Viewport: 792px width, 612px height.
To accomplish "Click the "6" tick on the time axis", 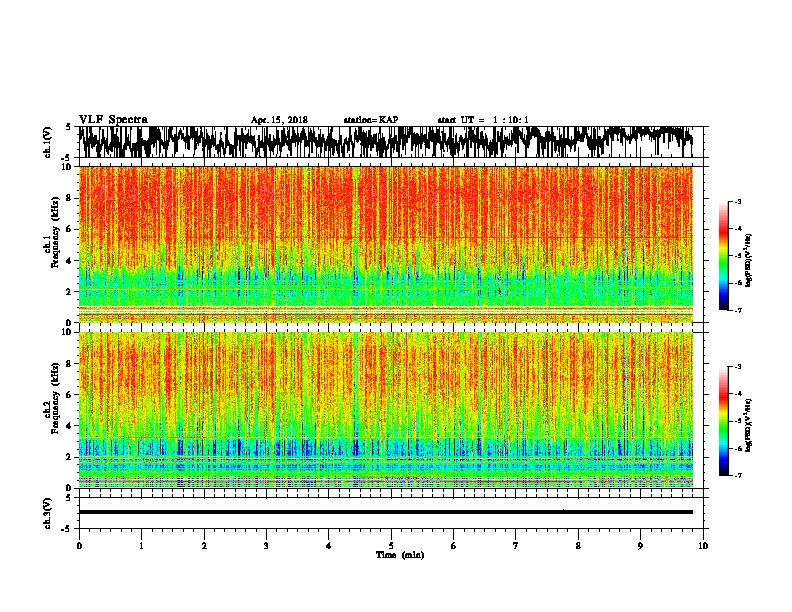I will point(454,546).
